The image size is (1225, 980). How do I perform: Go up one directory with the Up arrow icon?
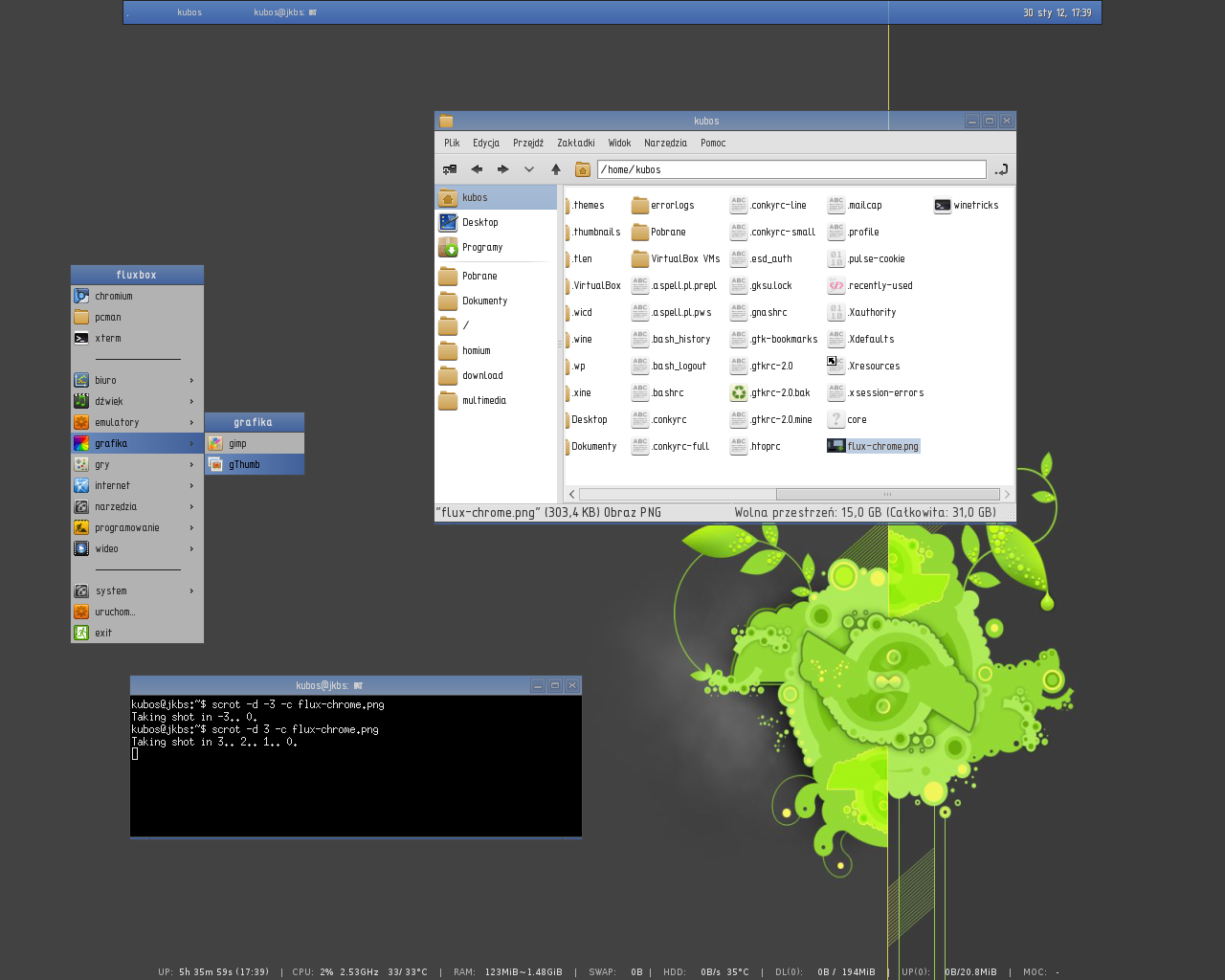click(x=555, y=169)
